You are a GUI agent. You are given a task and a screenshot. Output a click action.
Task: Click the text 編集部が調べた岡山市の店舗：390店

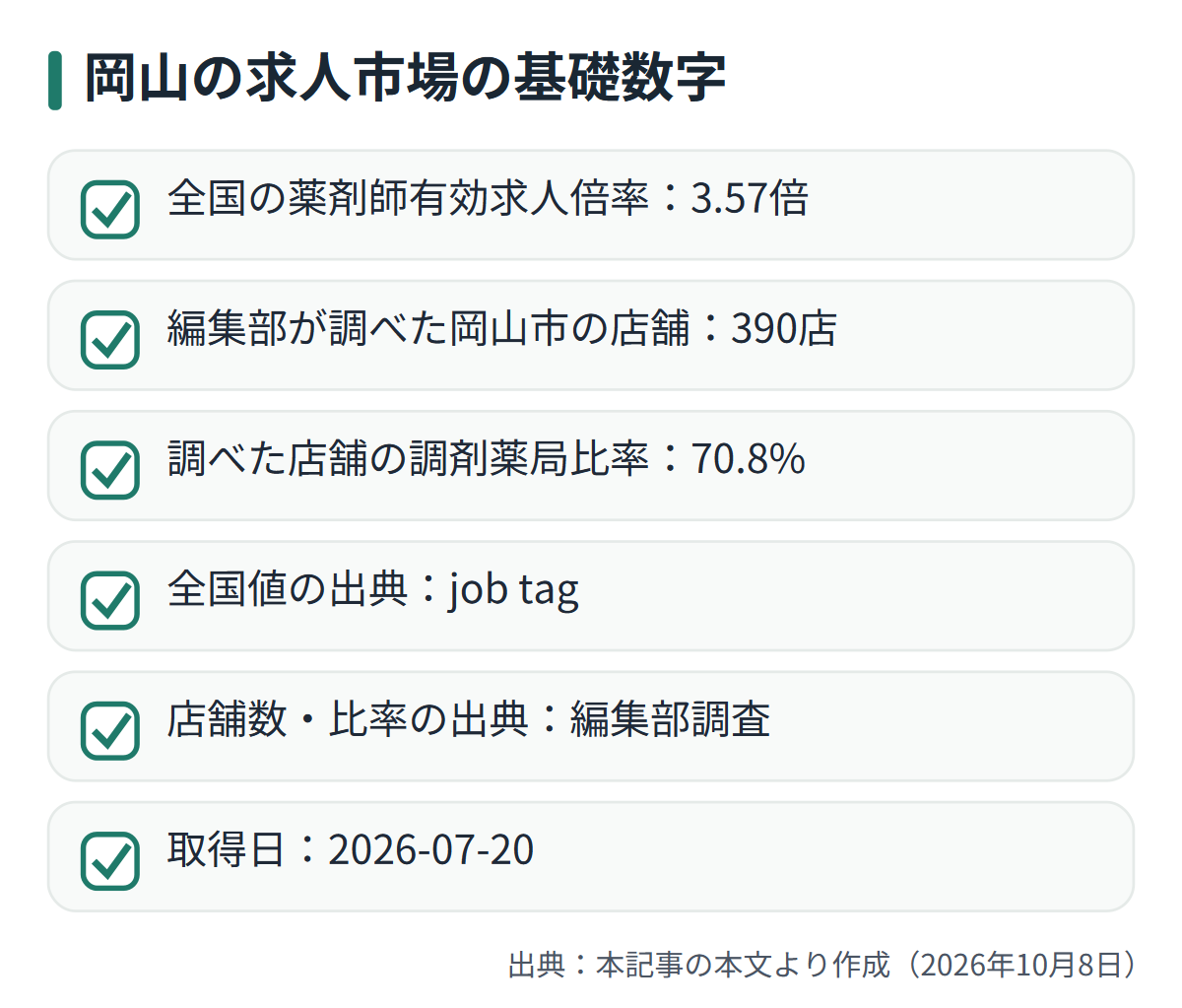tap(502, 328)
